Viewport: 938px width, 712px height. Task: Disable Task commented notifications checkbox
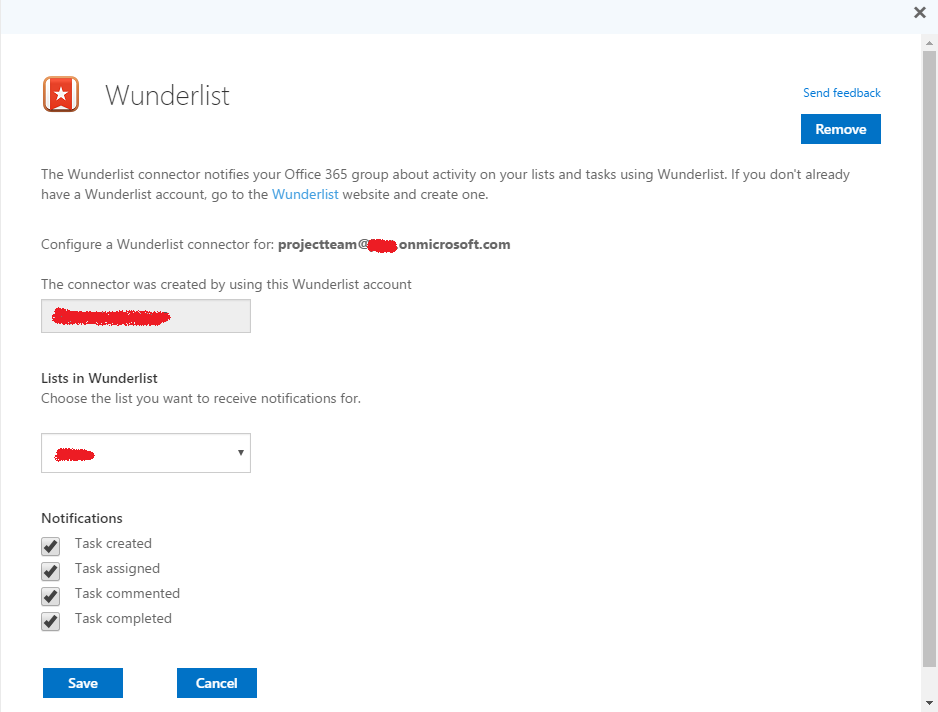[50, 596]
